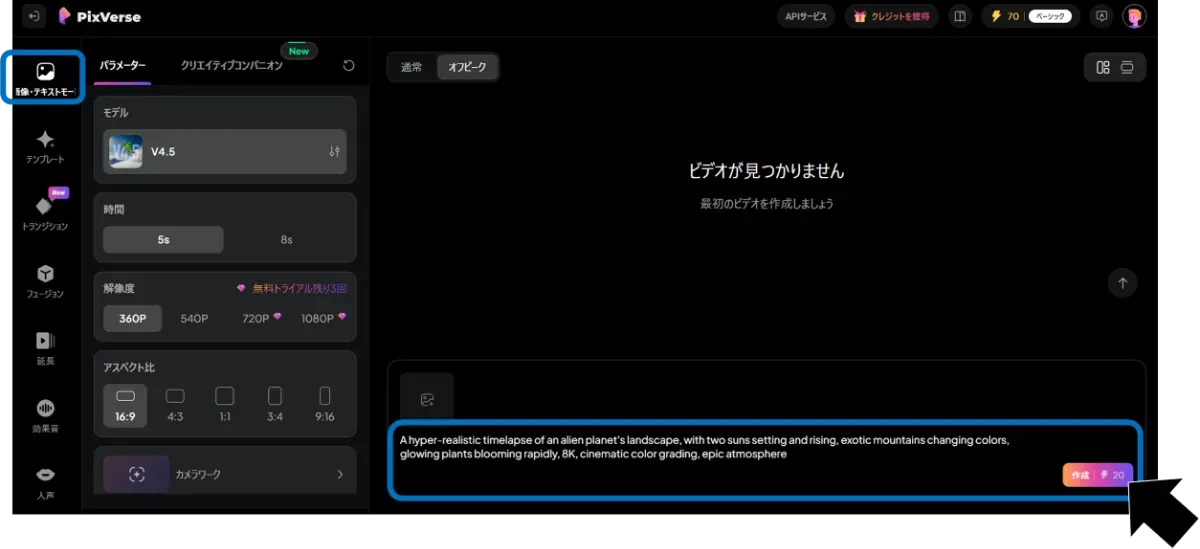Open the V4.5 model selector

pyautogui.click(x=225, y=152)
